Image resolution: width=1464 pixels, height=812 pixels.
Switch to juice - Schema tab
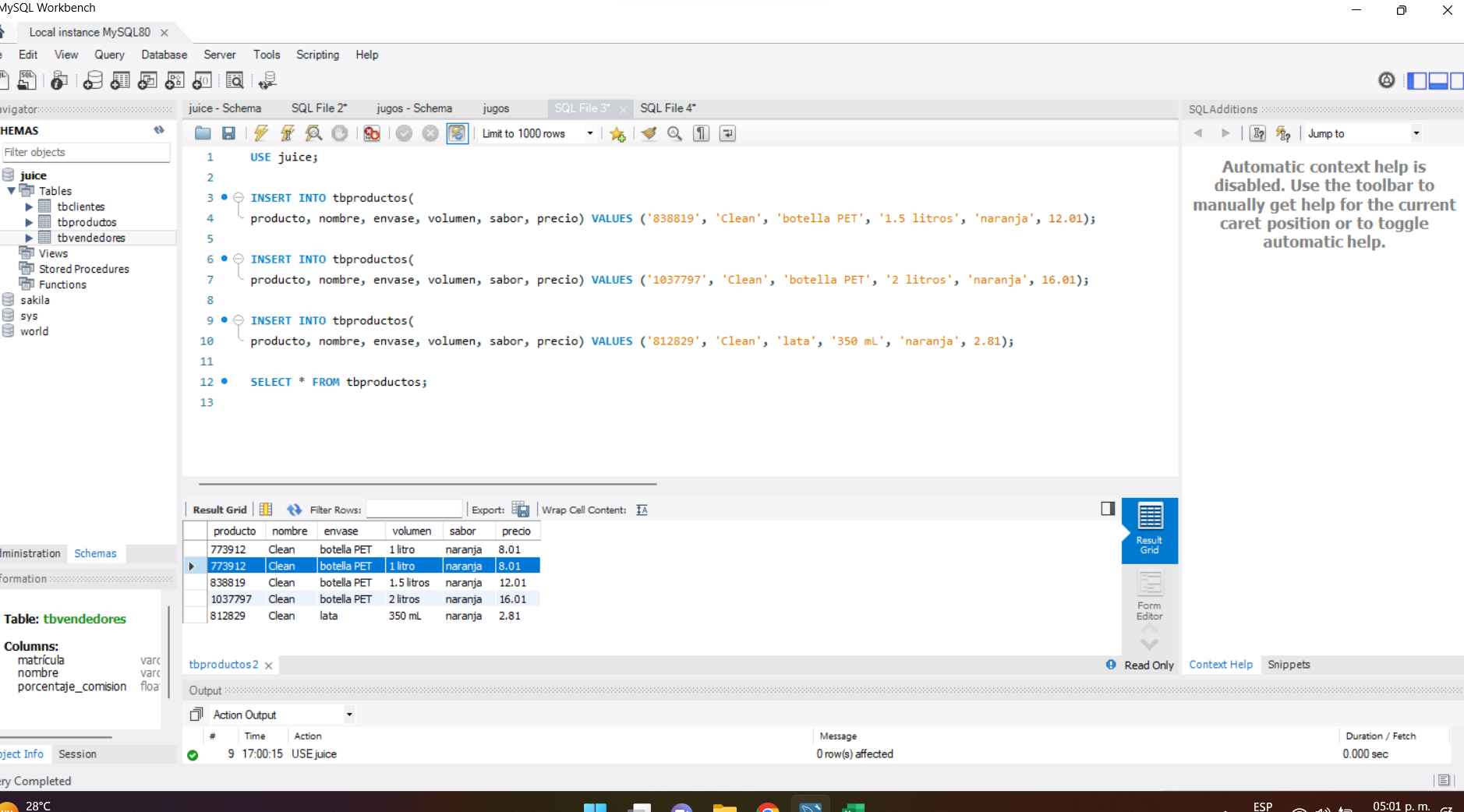[225, 108]
